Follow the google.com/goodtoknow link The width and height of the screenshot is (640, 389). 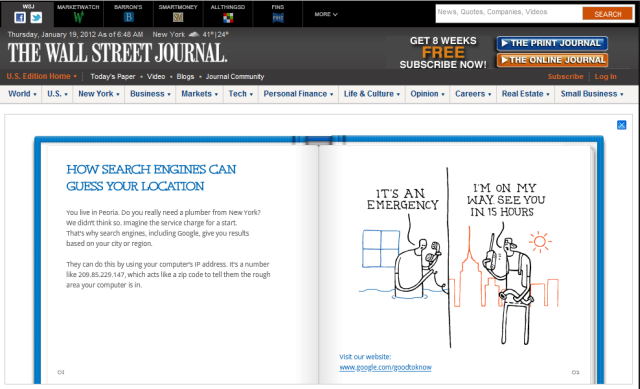pyautogui.click(x=385, y=367)
